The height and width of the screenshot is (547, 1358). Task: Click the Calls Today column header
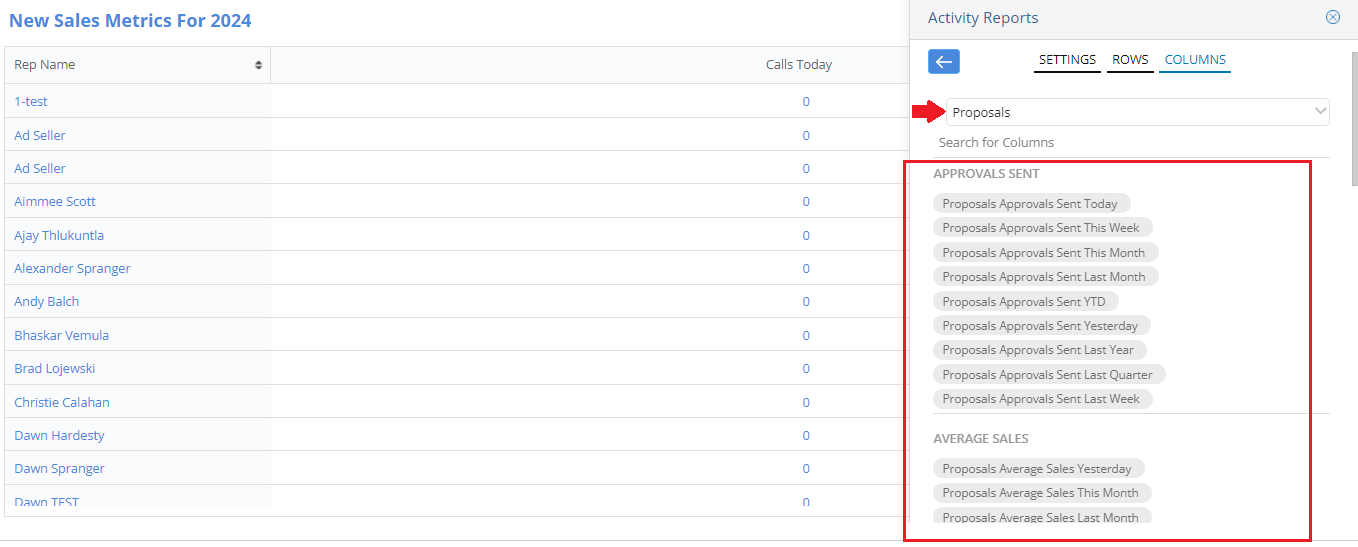[799, 65]
